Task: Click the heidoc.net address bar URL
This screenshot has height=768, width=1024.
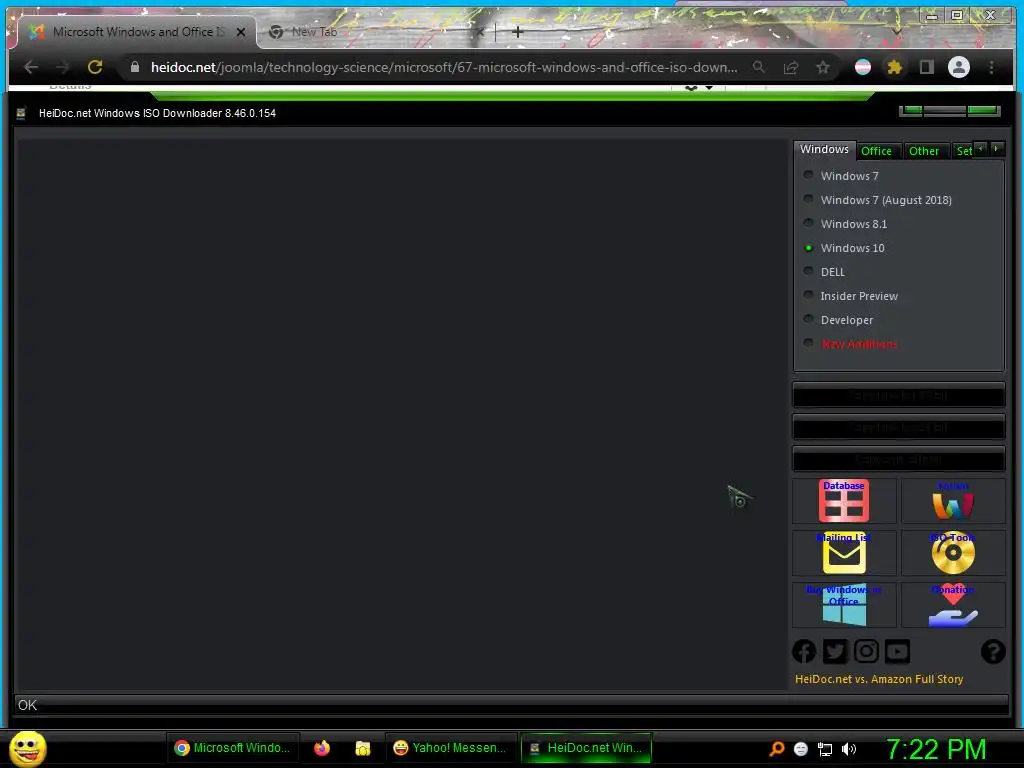Action: pos(444,67)
